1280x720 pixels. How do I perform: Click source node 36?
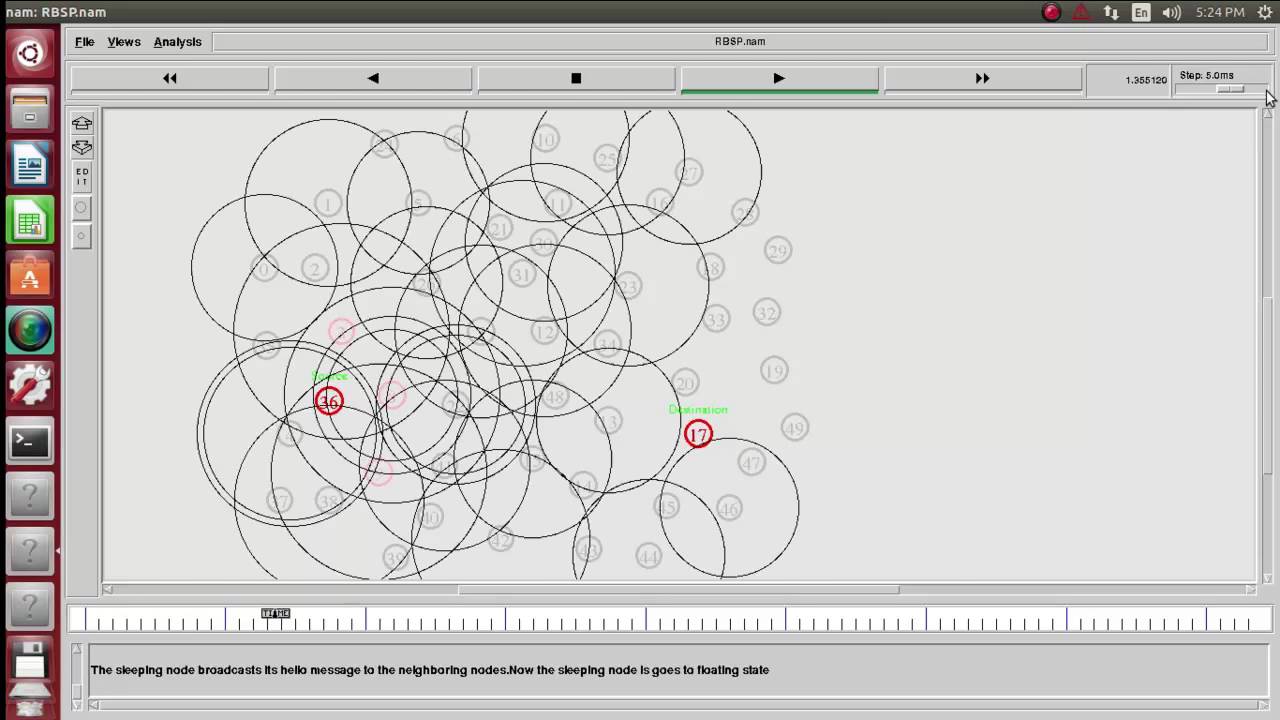click(x=329, y=402)
